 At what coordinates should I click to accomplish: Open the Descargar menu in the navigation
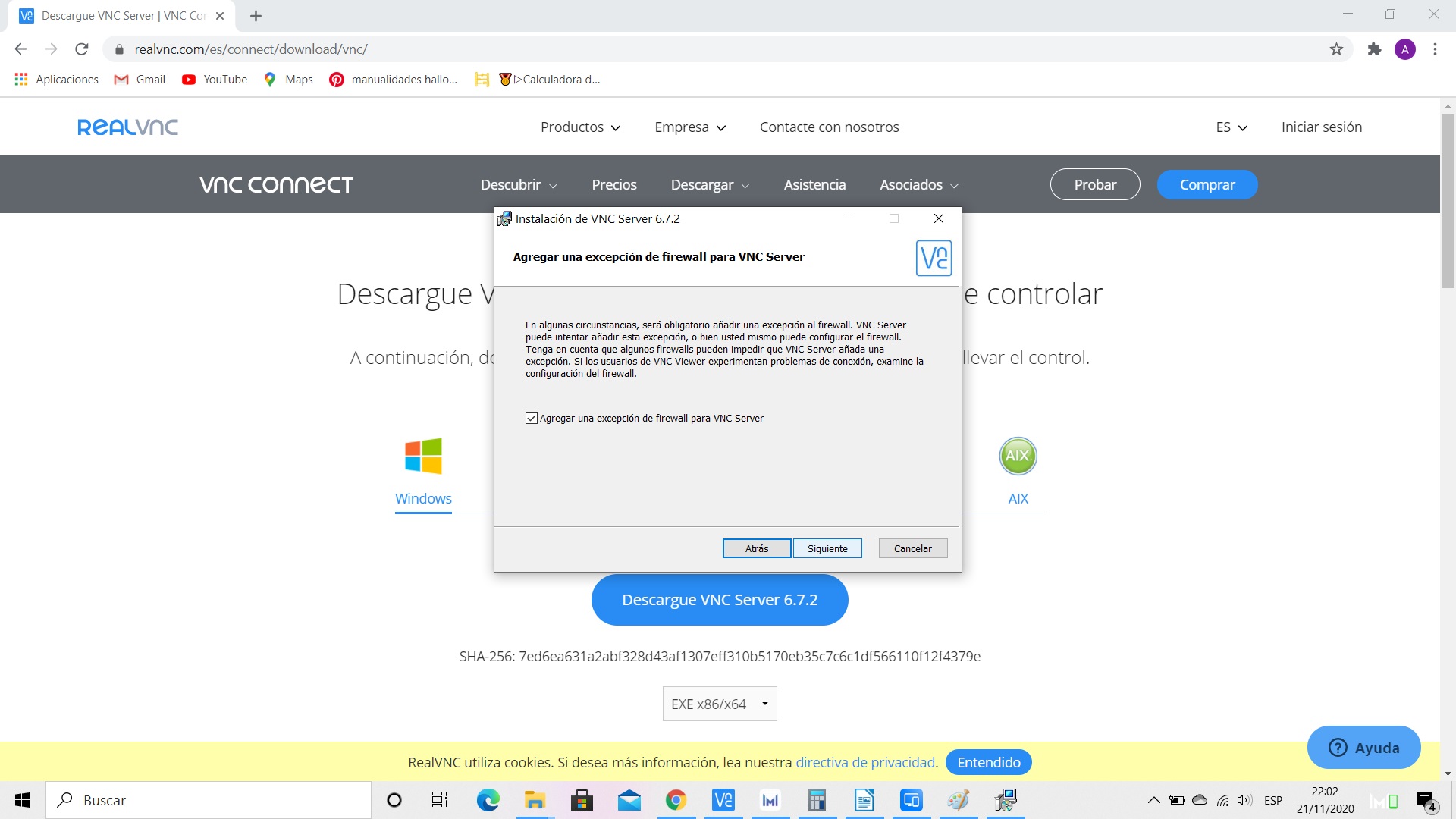point(709,184)
